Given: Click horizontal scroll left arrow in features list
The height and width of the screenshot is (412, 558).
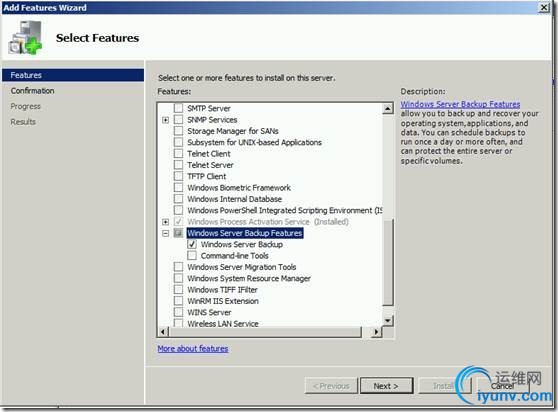Looking at the screenshot, I should click(163, 332).
